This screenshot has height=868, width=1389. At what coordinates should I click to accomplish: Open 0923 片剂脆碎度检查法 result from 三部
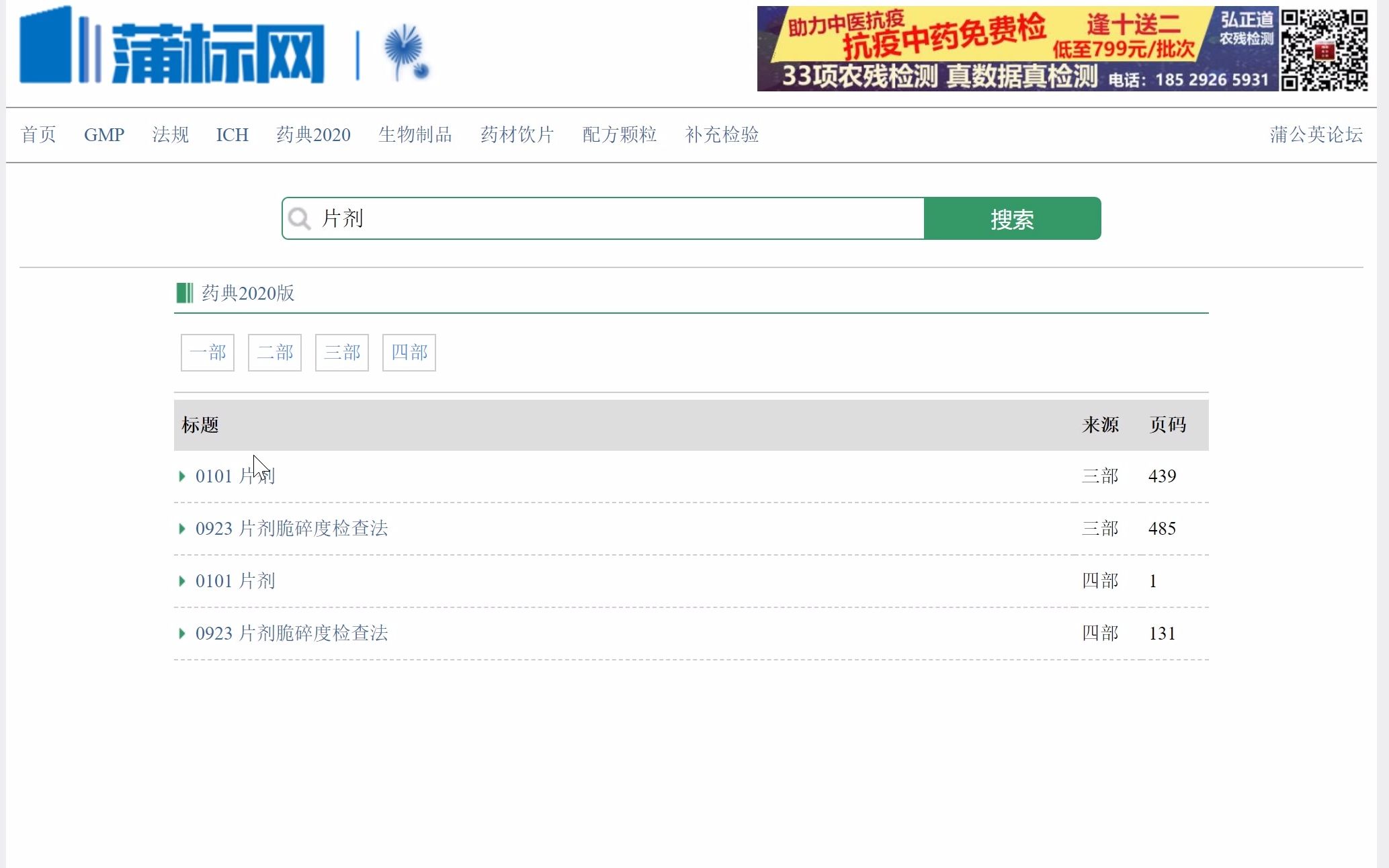[x=292, y=529]
